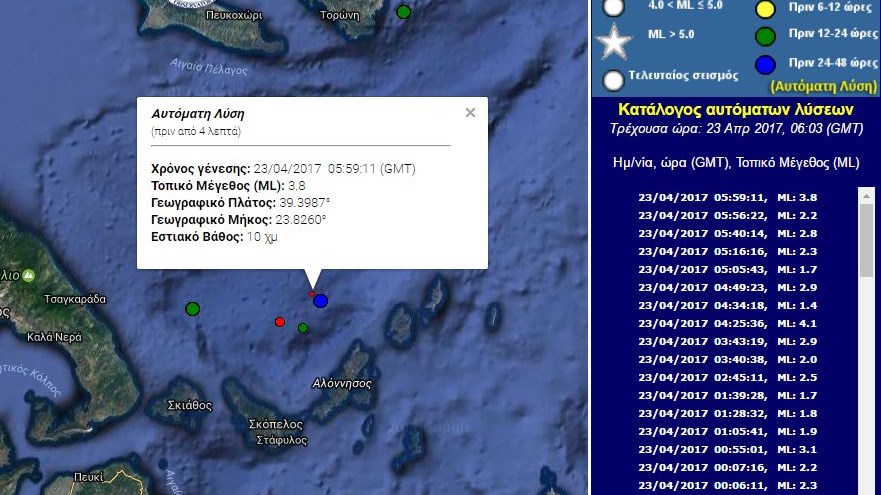Close the Αυτόματη Λύση info popup
This screenshot has height=495, width=881.
(470, 113)
